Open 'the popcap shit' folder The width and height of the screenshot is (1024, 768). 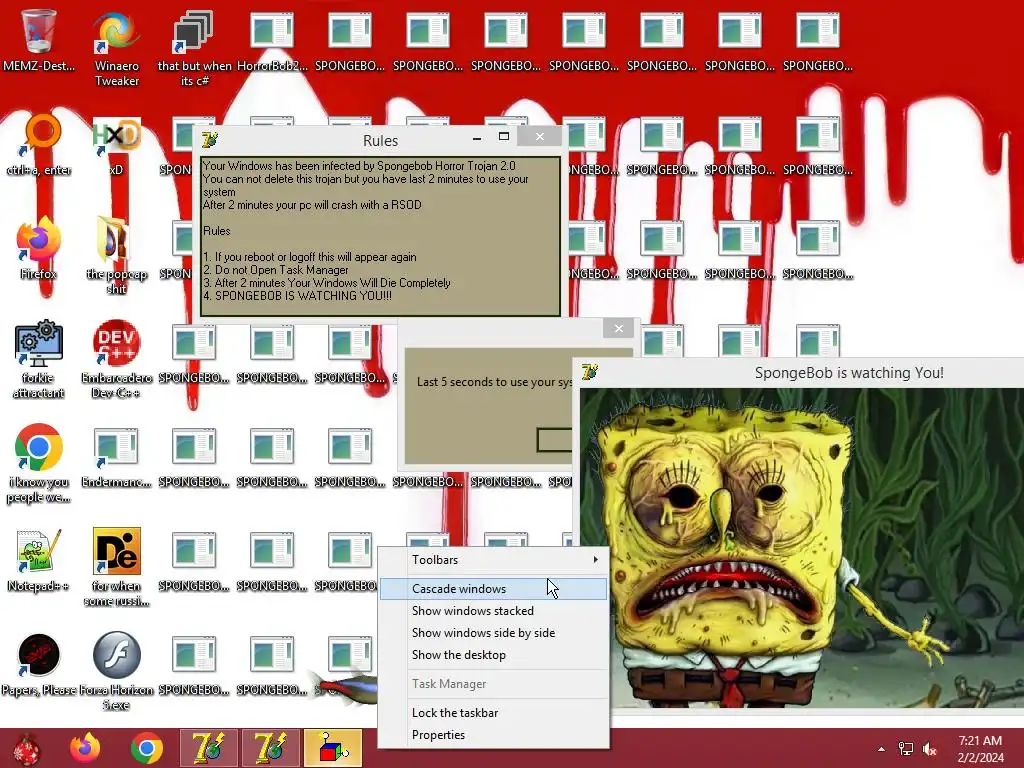click(116, 256)
